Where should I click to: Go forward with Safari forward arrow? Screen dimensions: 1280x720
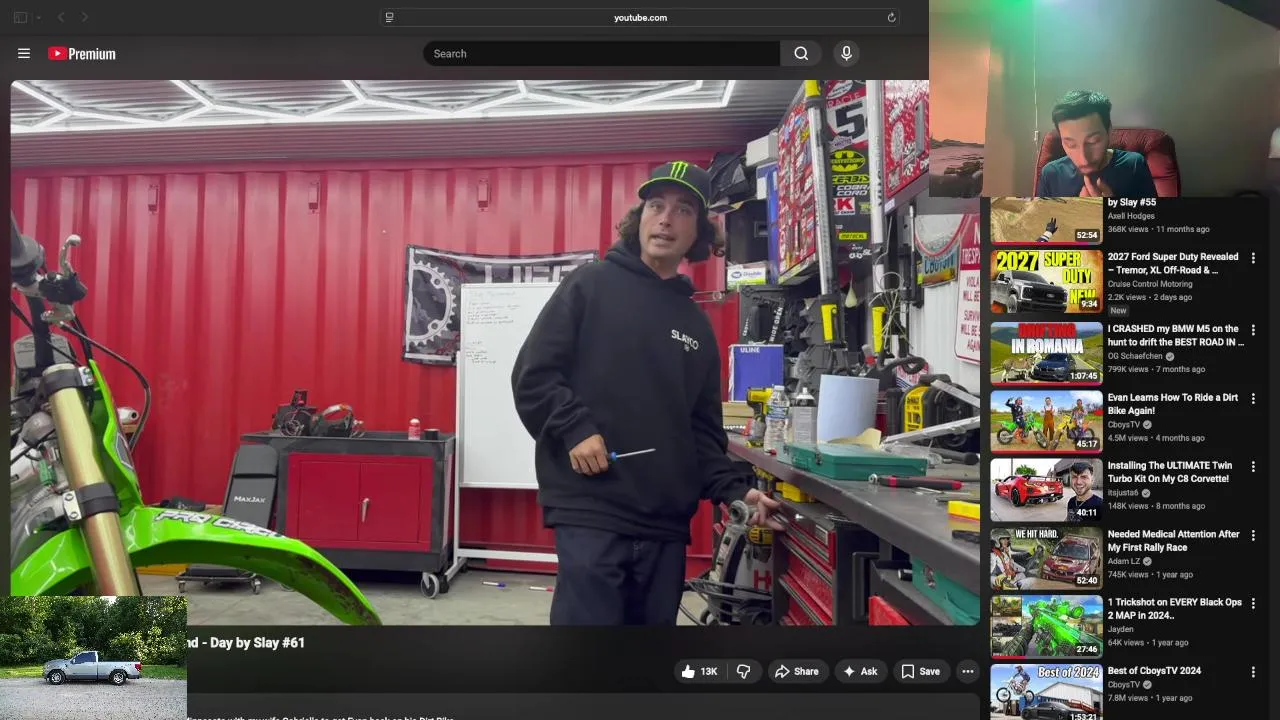85,17
